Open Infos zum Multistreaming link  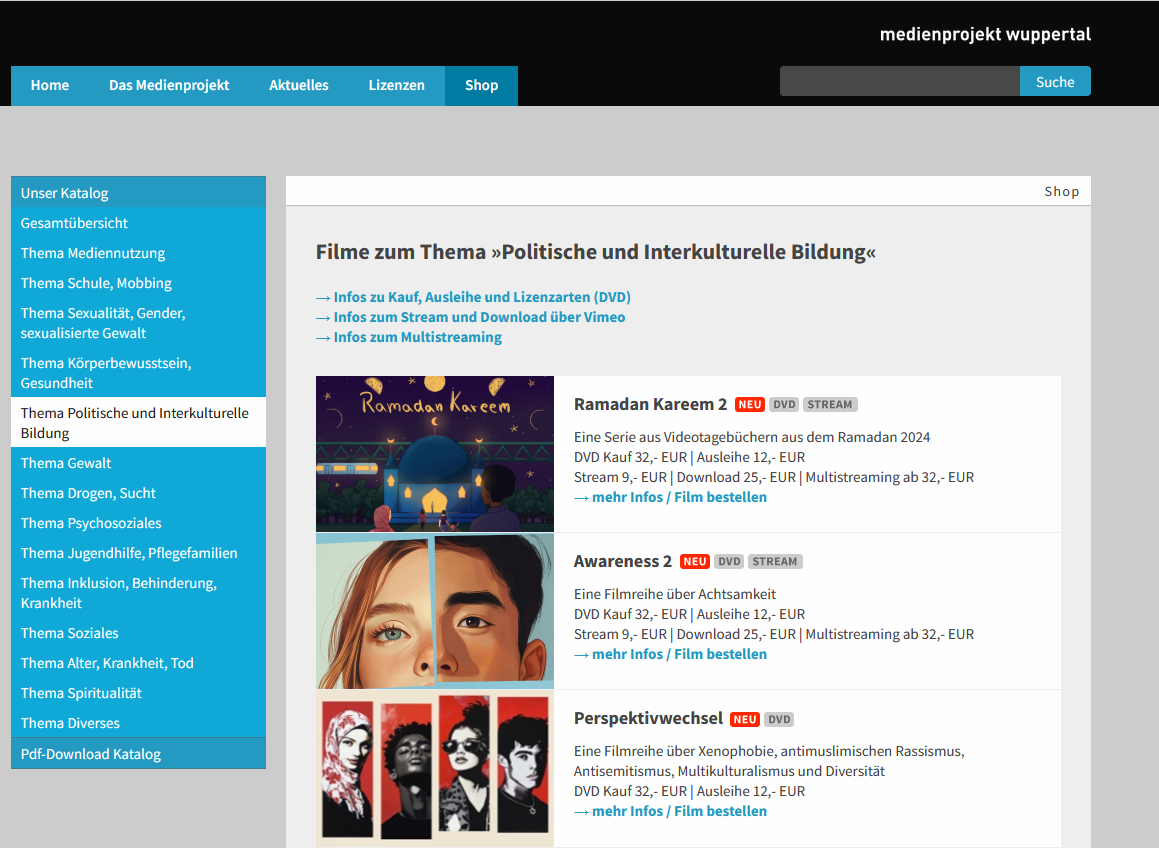point(409,337)
